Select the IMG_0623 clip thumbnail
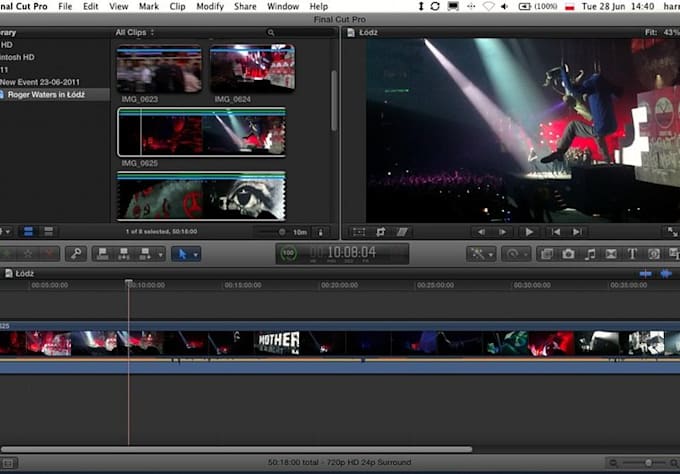680x474 pixels. coord(159,69)
